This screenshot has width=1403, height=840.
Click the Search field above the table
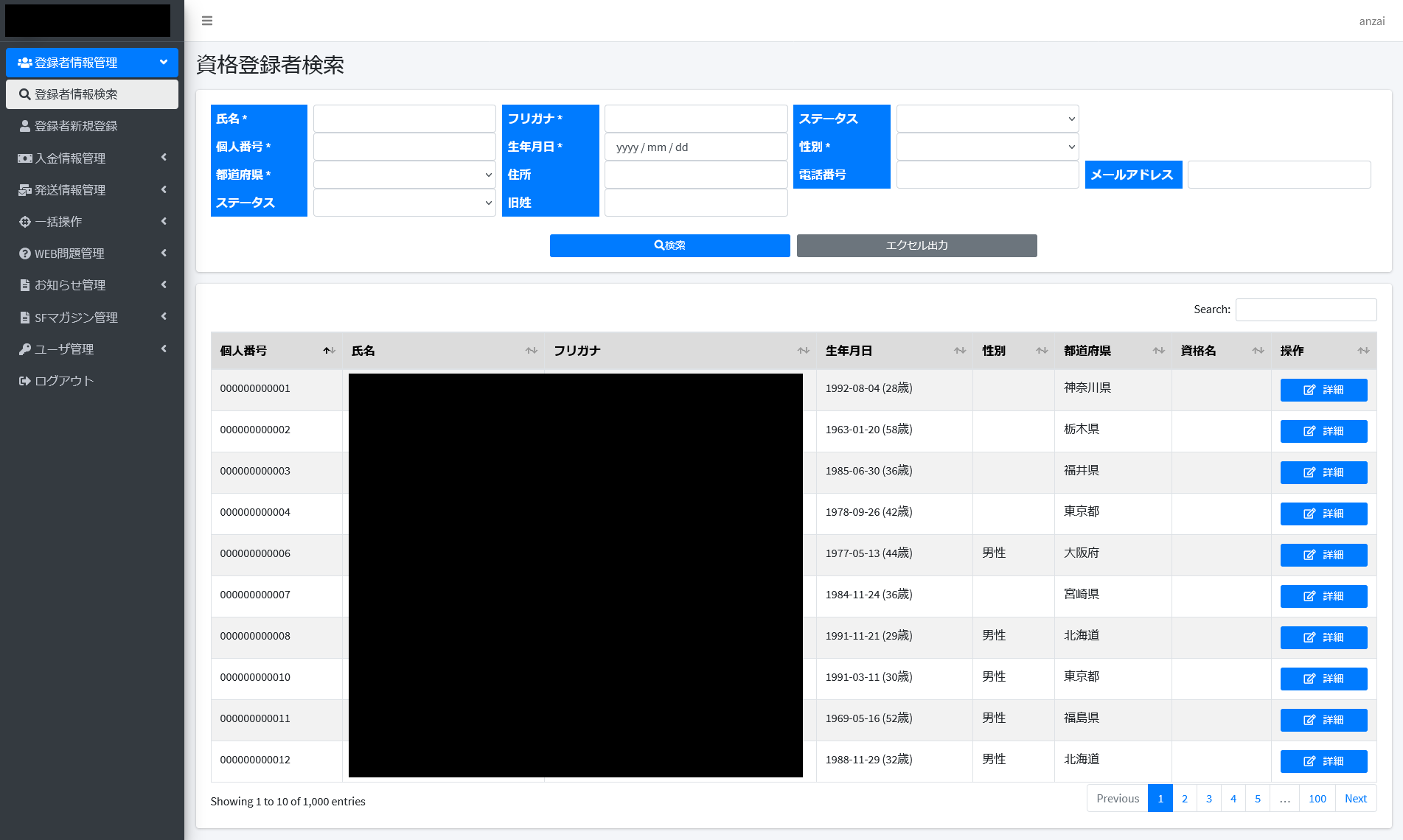tap(1306, 309)
